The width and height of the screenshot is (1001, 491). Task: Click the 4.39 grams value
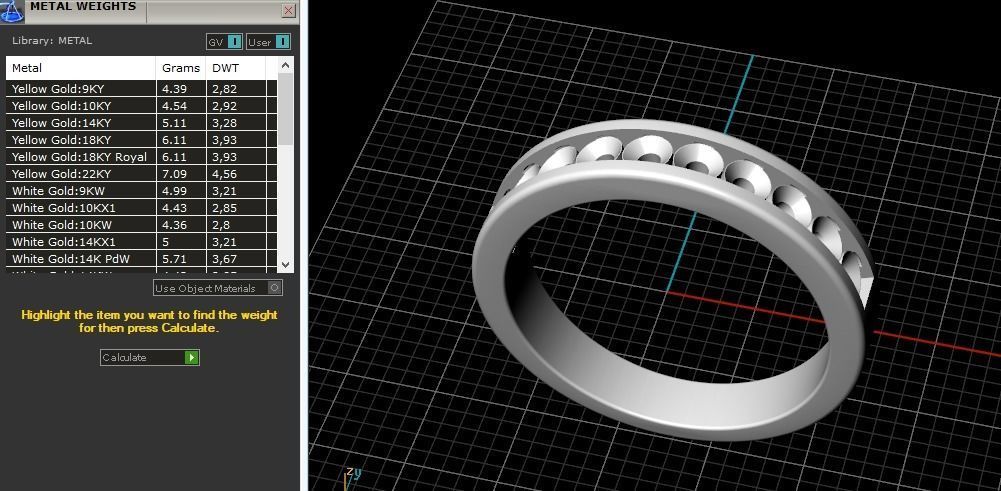174,89
